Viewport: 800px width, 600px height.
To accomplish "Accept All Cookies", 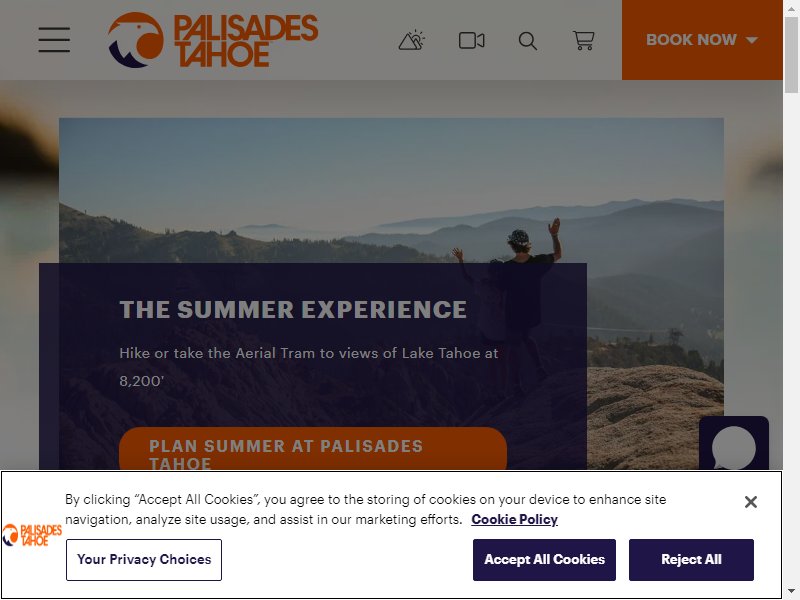I will coord(544,560).
